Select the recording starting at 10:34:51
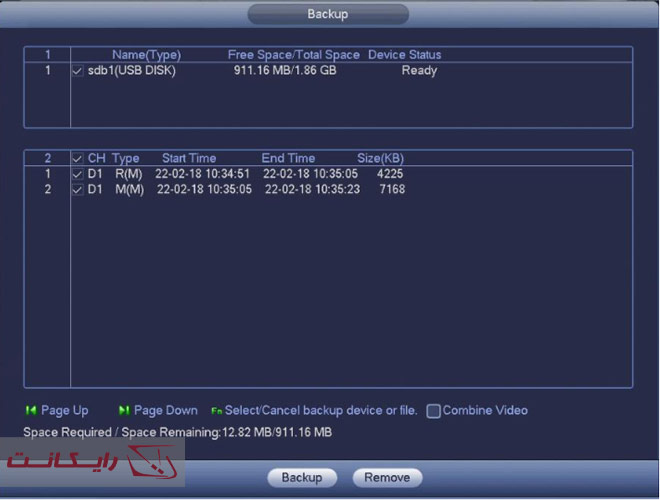Image resolution: width=660 pixels, height=500 pixels. (x=202, y=174)
